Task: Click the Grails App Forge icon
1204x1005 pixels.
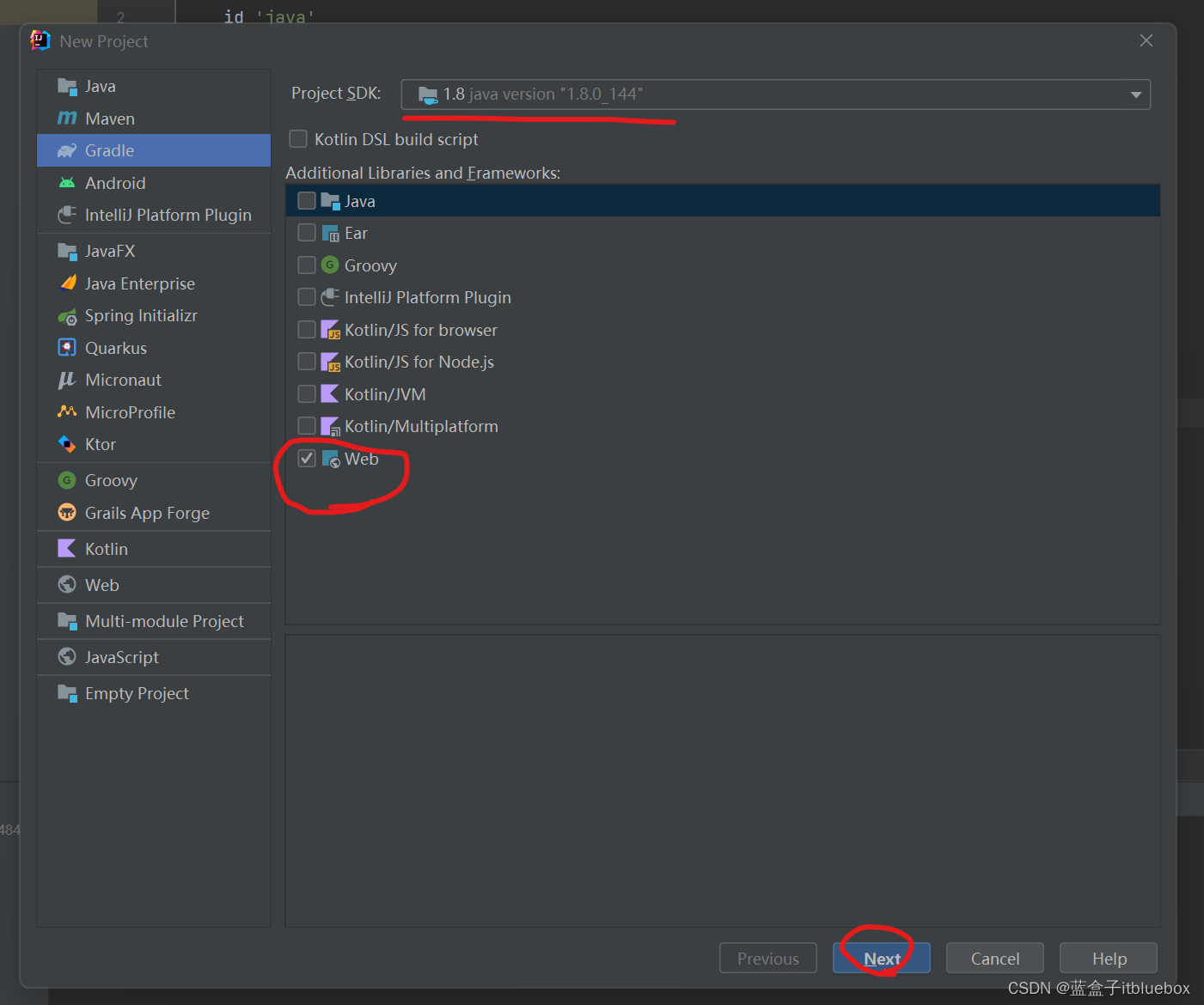Action: [67, 513]
